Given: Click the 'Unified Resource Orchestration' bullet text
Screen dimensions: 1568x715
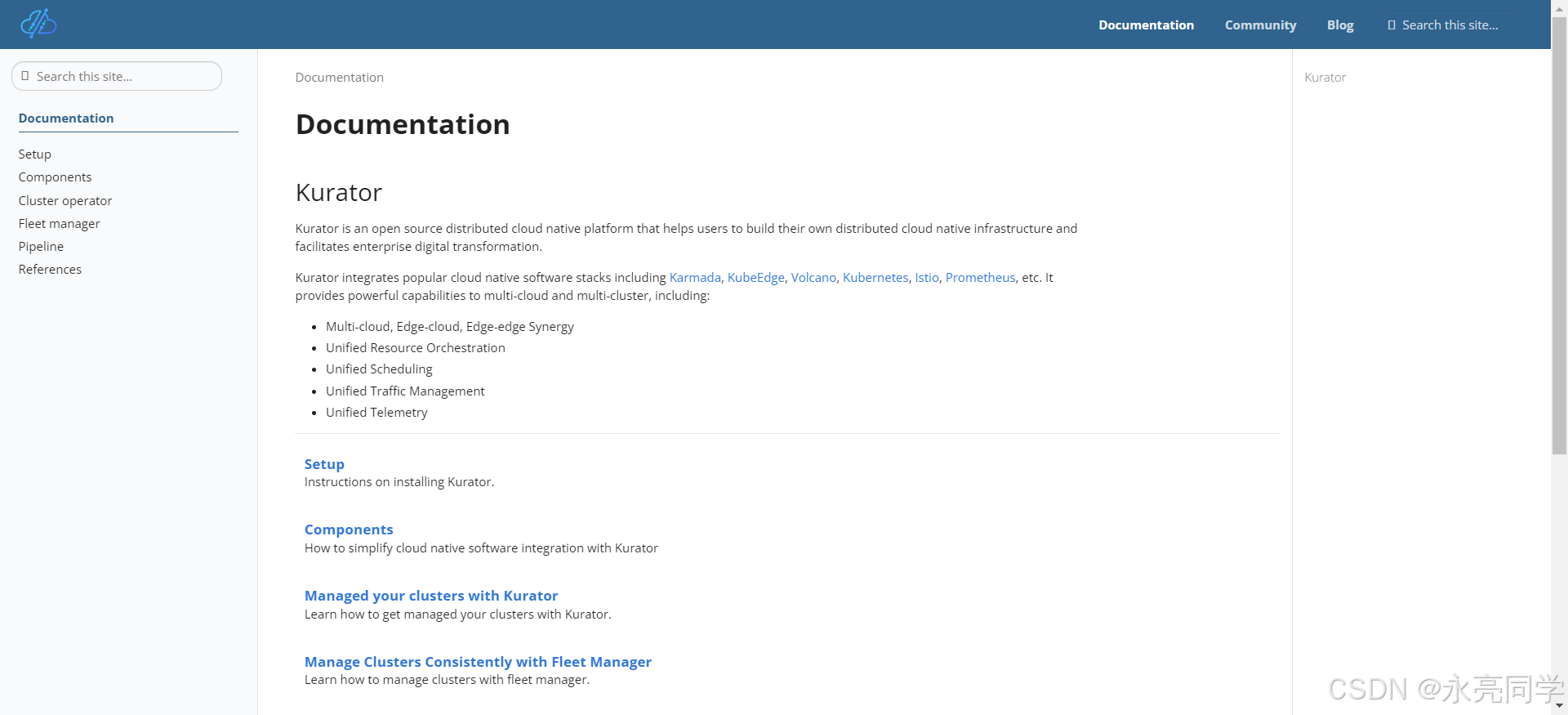Looking at the screenshot, I should (x=415, y=348).
